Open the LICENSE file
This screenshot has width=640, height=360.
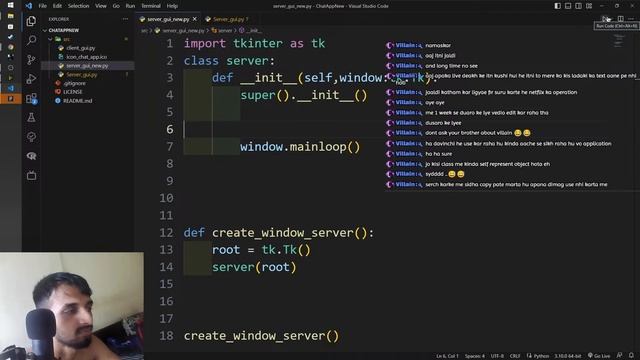(x=73, y=92)
